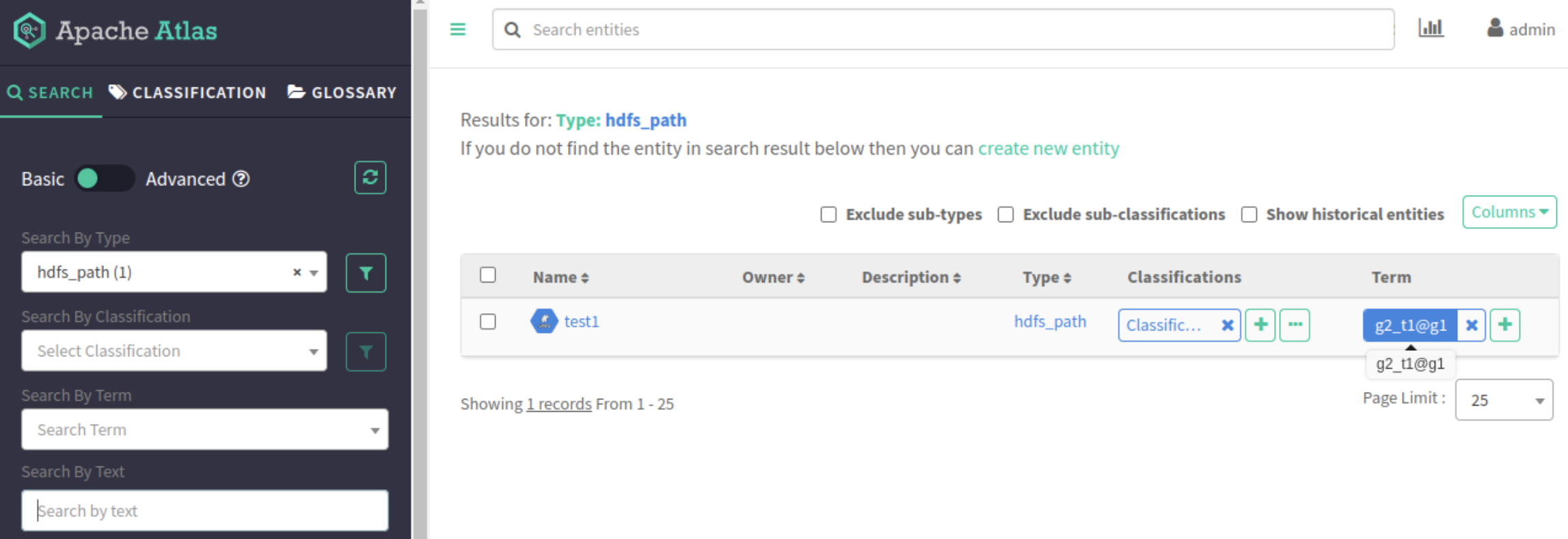This screenshot has width=1568, height=539.
Task: Enable Exclude sub-types checkbox
Action: [x=828, y=215]
